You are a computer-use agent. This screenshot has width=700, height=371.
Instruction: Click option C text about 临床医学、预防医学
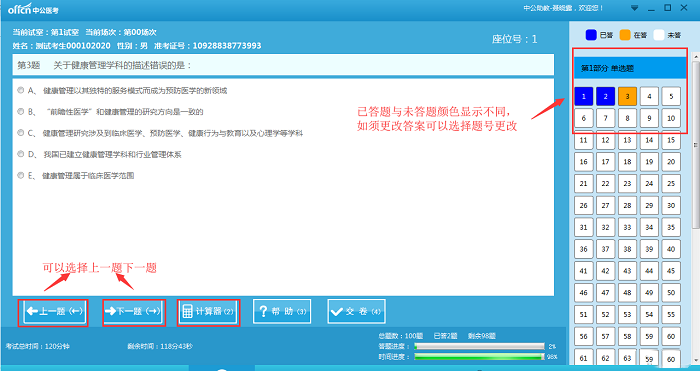(173, 133)
